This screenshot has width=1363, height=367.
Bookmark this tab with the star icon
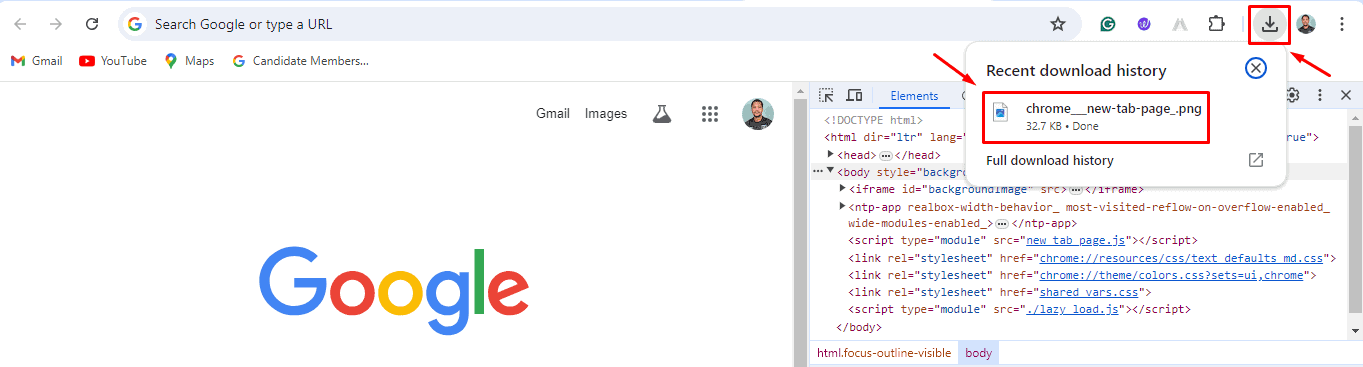[x=1057, y=24]
